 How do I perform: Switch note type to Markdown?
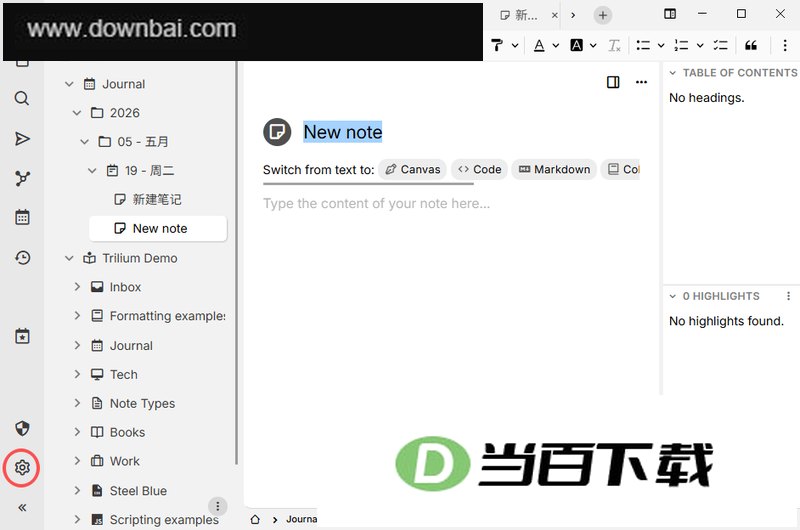[554, 169]
